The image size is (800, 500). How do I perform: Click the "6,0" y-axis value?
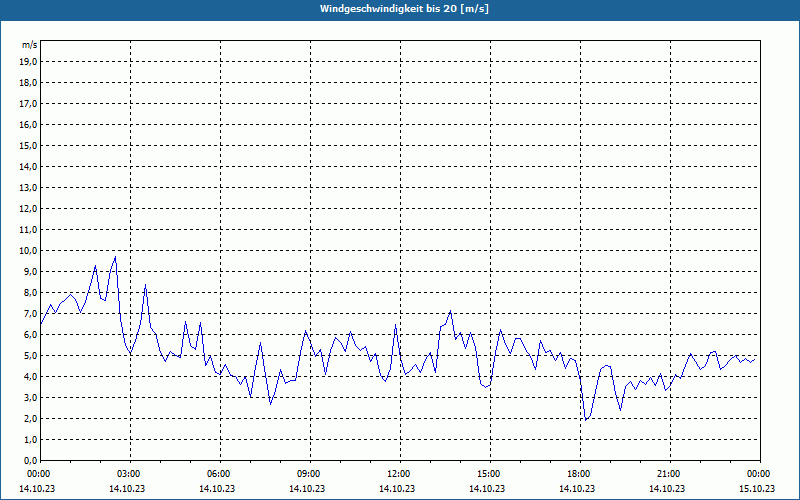[x=30, y=335]
